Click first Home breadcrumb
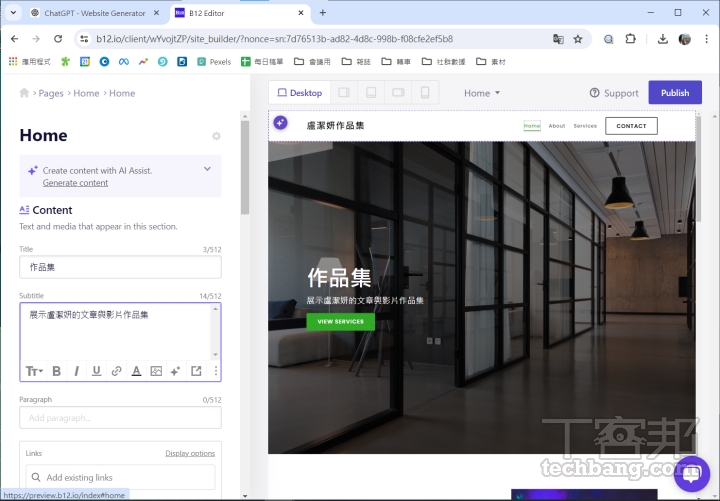The height and width of the screenshot is (501, 720). click(86, 93)
